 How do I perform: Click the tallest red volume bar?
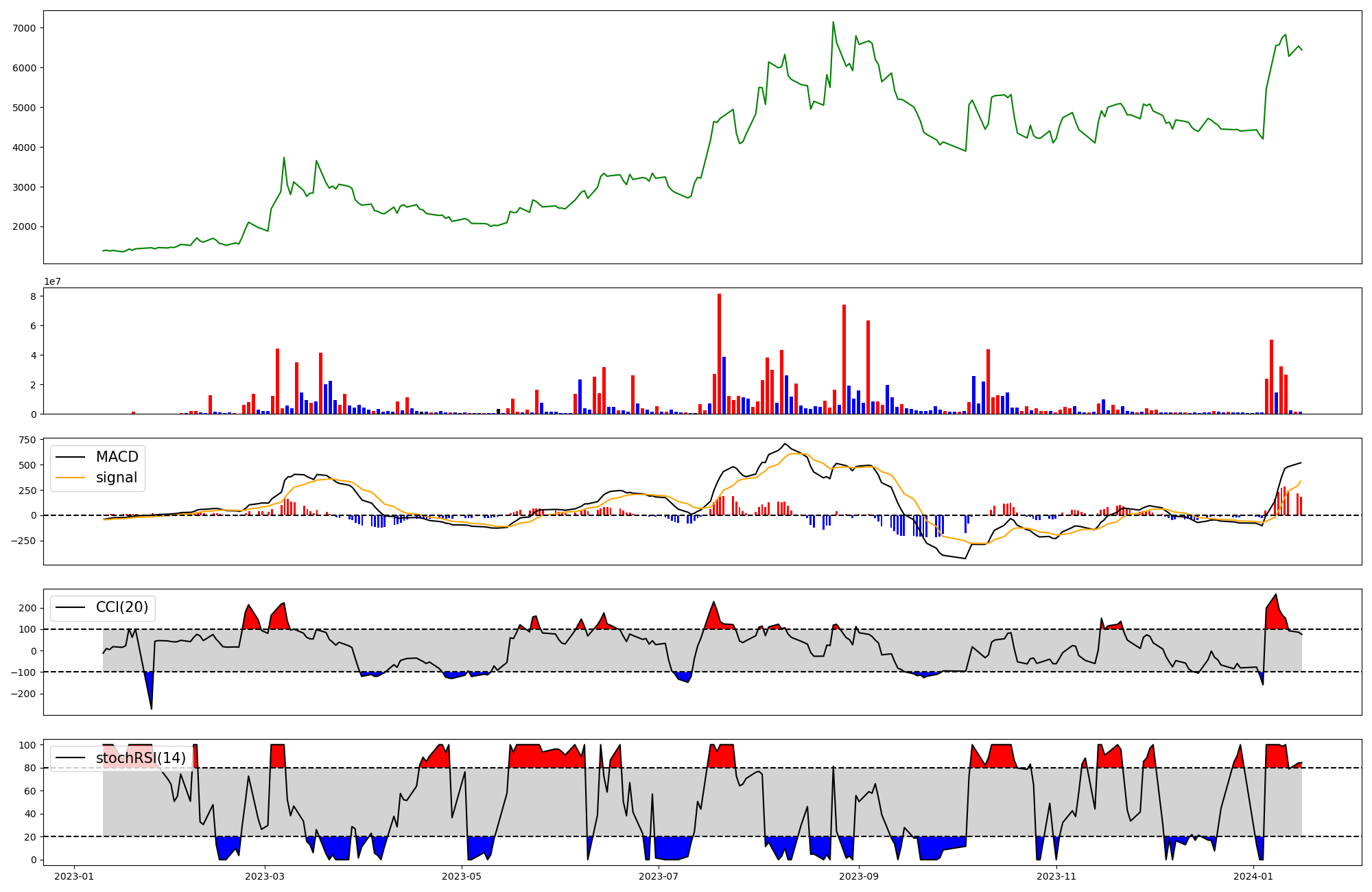[719, 353]
